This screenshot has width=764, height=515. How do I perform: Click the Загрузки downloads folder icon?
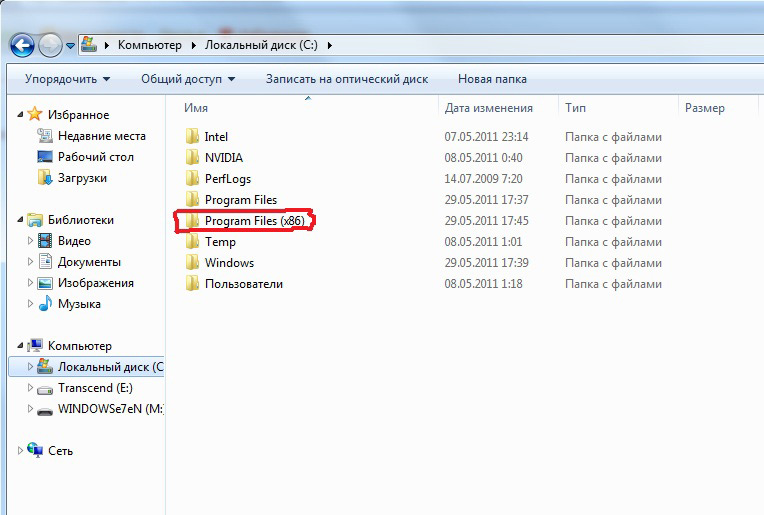(x=45, y=177)
